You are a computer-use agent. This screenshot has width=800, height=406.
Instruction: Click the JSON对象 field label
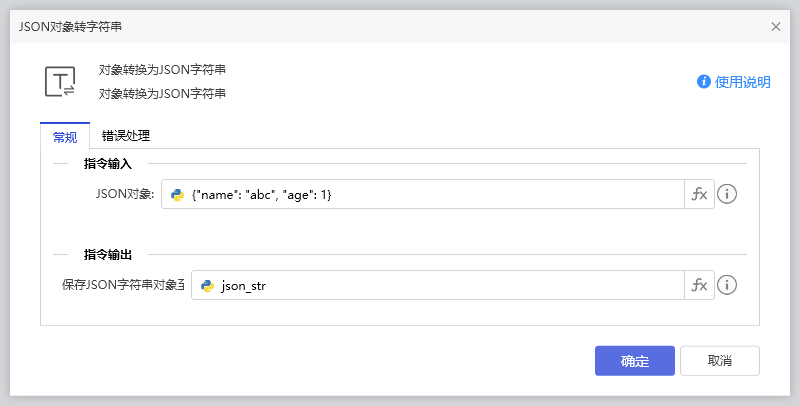click(124, 195)
